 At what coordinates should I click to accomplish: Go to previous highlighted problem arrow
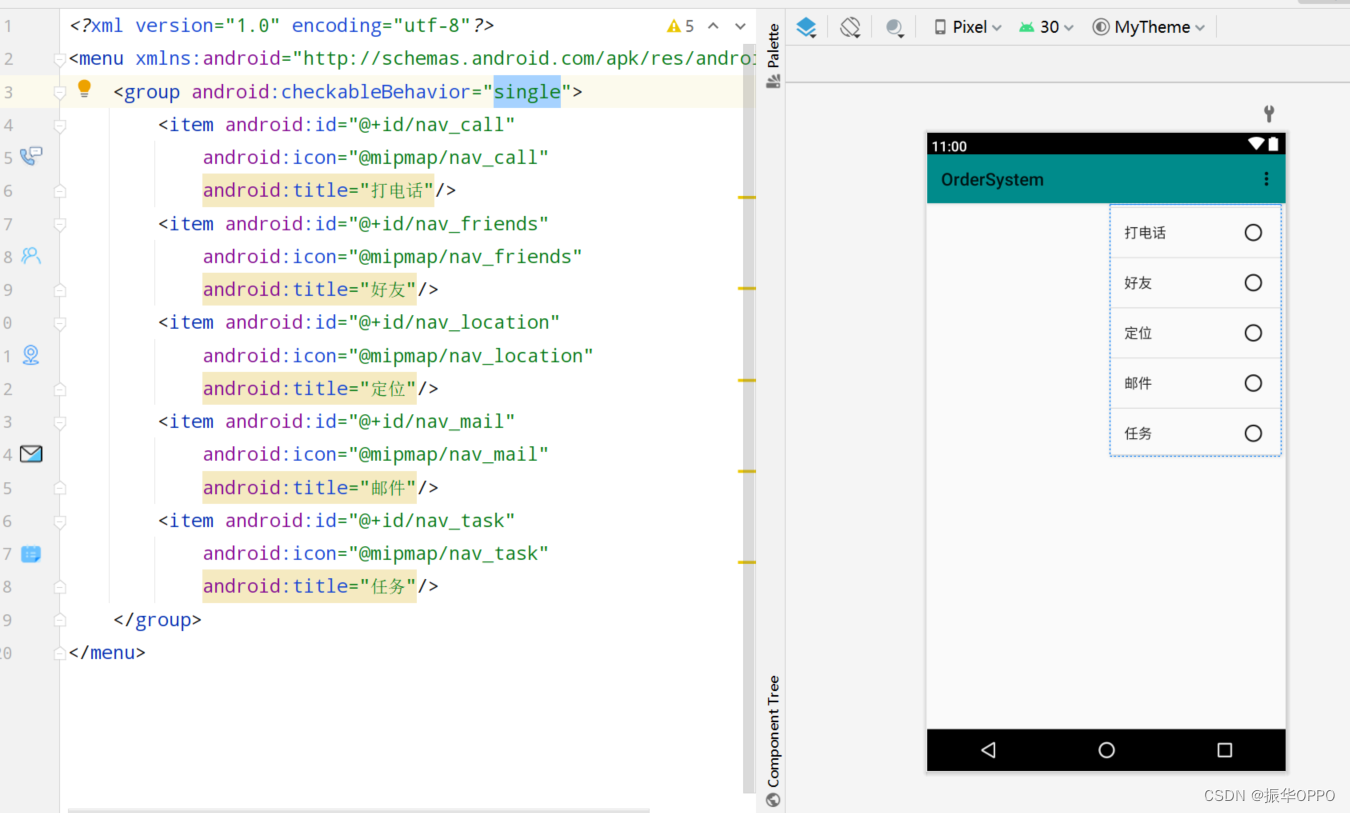[x=713, y=26]
